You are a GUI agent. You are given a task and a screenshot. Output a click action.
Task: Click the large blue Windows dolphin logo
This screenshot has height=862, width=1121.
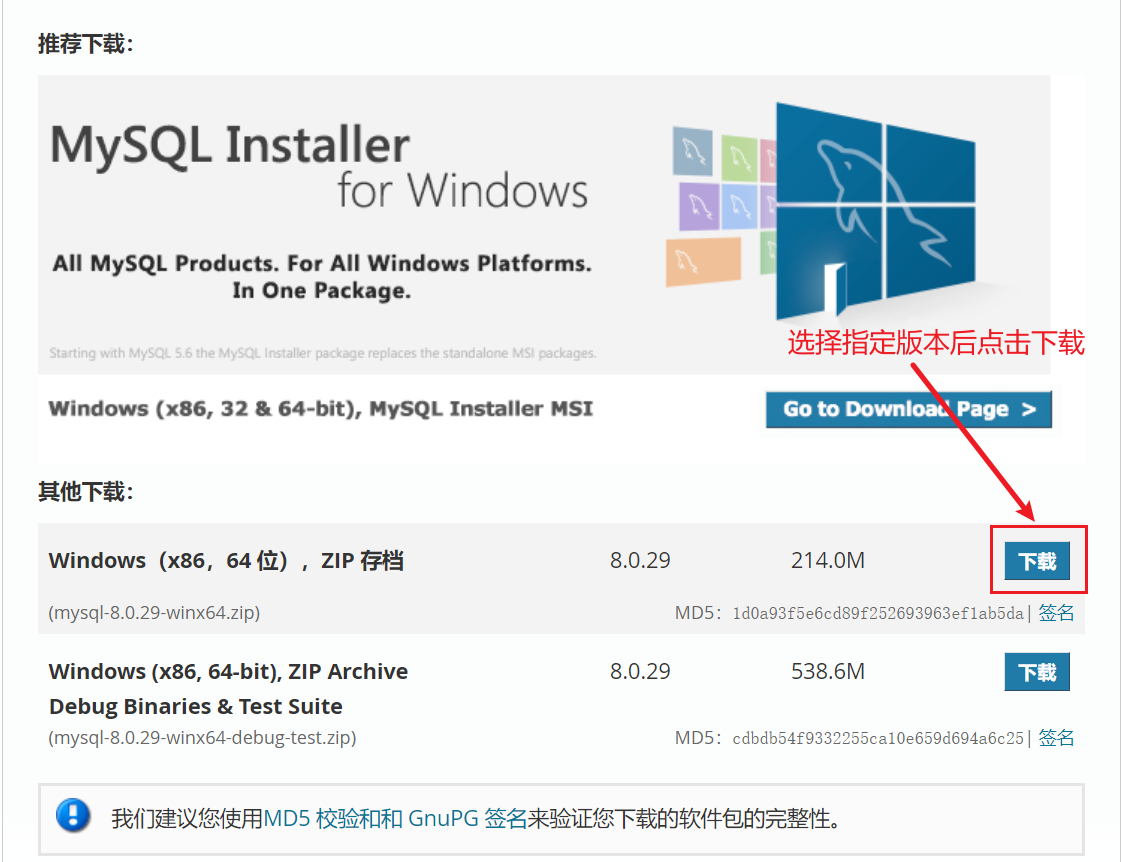pyautogui.click(x=876, y=211)
